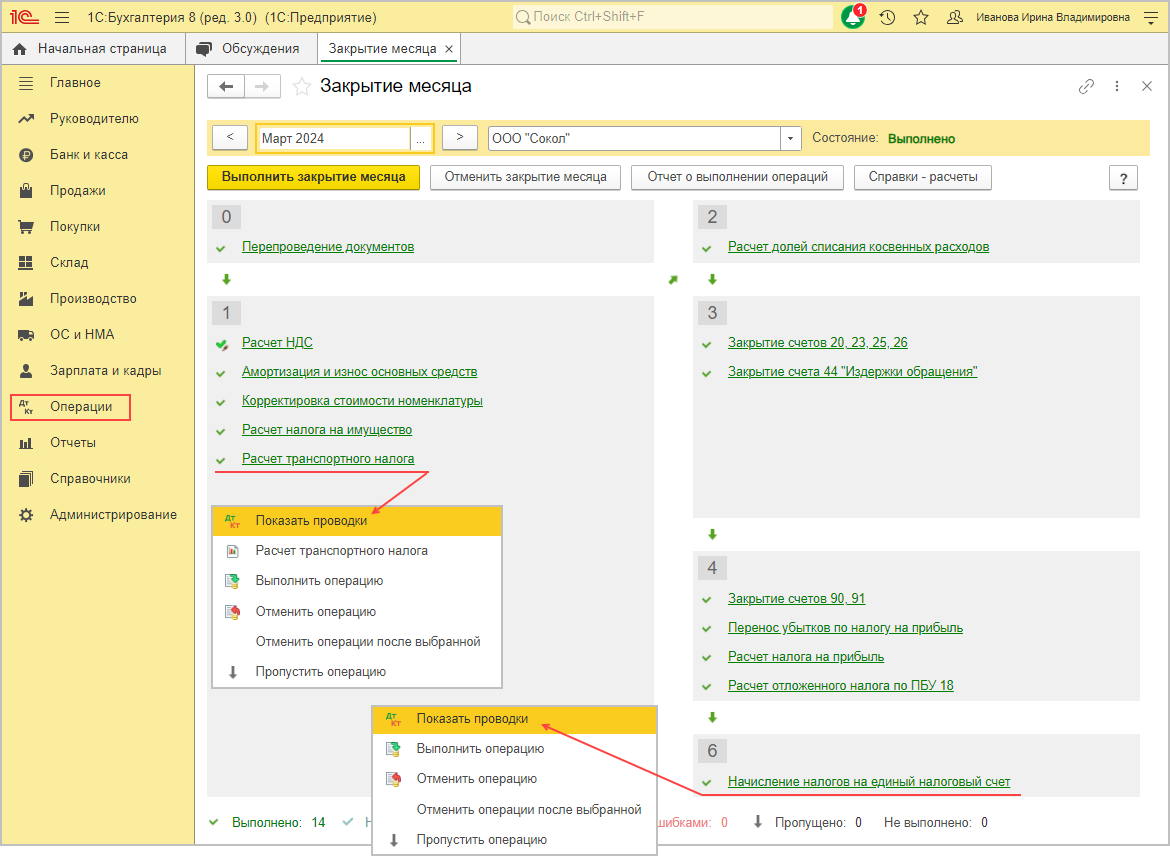
Task: Select Расчет транспортного налога menu item
Action: (357, 551)
